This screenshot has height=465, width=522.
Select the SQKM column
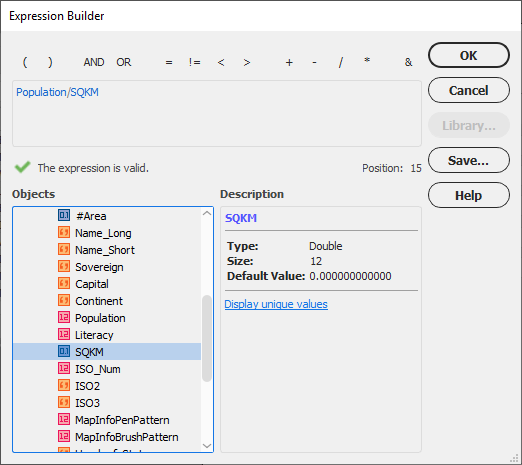107,352
